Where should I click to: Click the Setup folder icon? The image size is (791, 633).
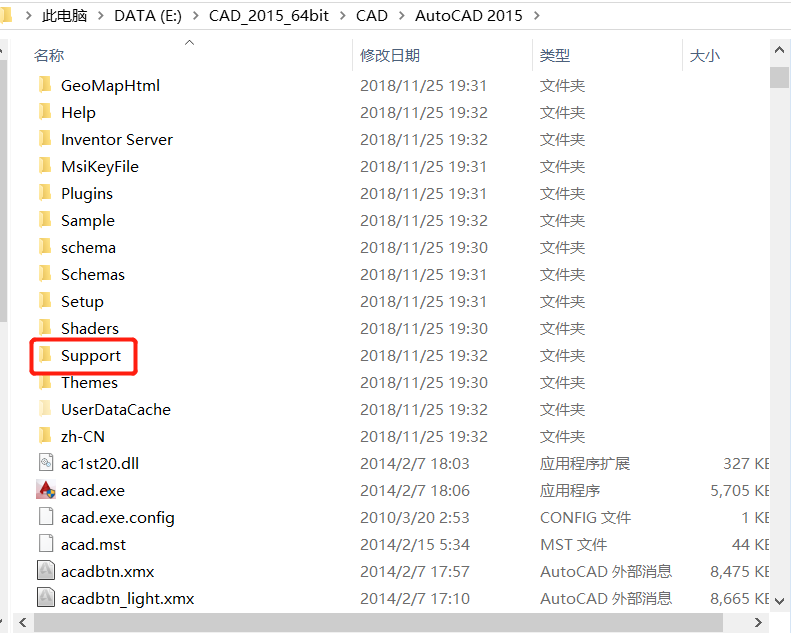point(45,301)
